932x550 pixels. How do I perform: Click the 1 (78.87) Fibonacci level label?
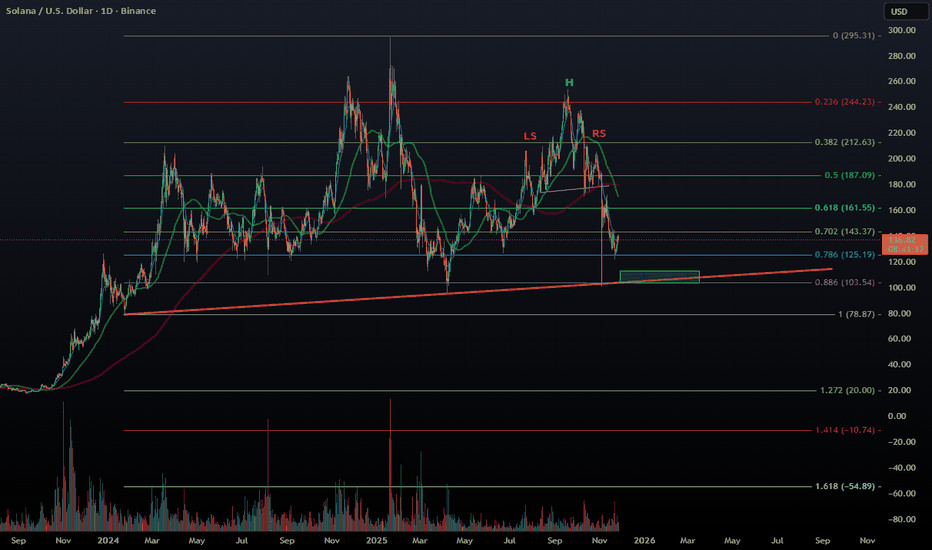point(856,314)
